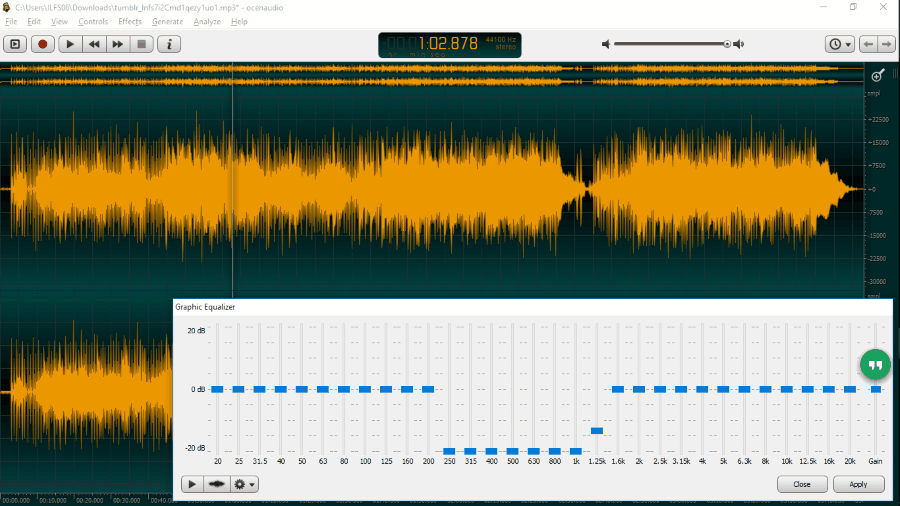The height and width of the screenshot is (506, 900).
Task: Click the 315 Hz band slider handle
Action: coord(470,451)
